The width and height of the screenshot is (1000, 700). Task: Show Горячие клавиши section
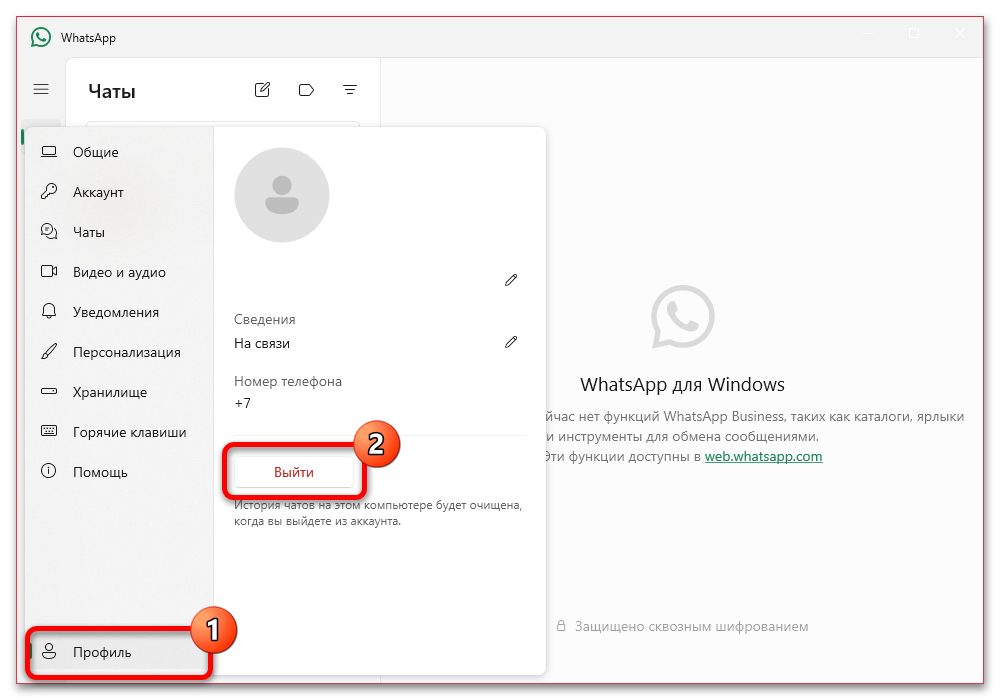click(119, 432)
